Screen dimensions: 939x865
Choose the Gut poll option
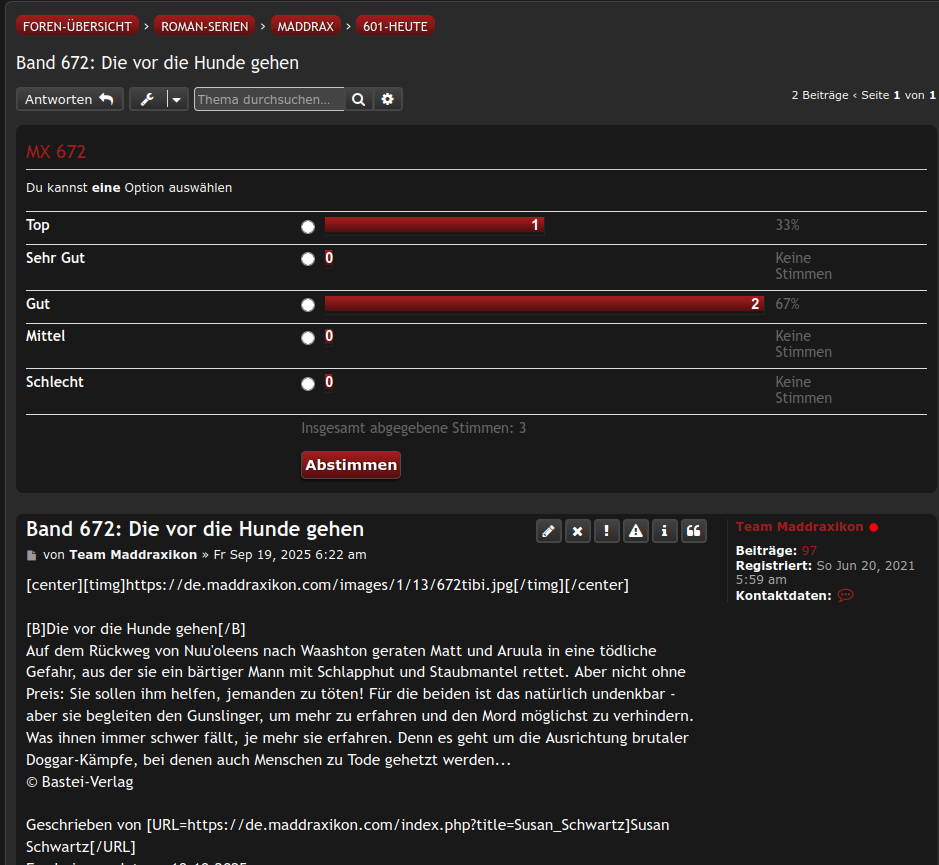click(x=308, y=305)
